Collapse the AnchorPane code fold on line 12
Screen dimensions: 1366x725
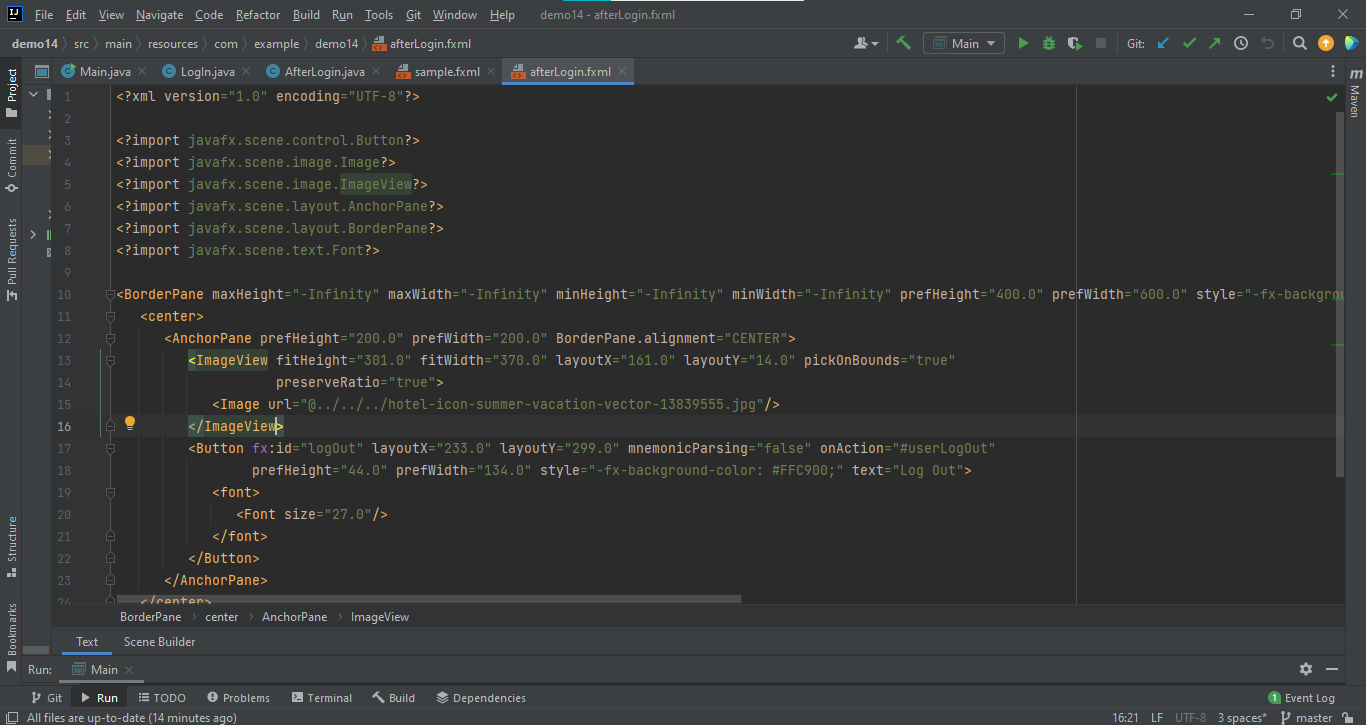click(110, 338)
